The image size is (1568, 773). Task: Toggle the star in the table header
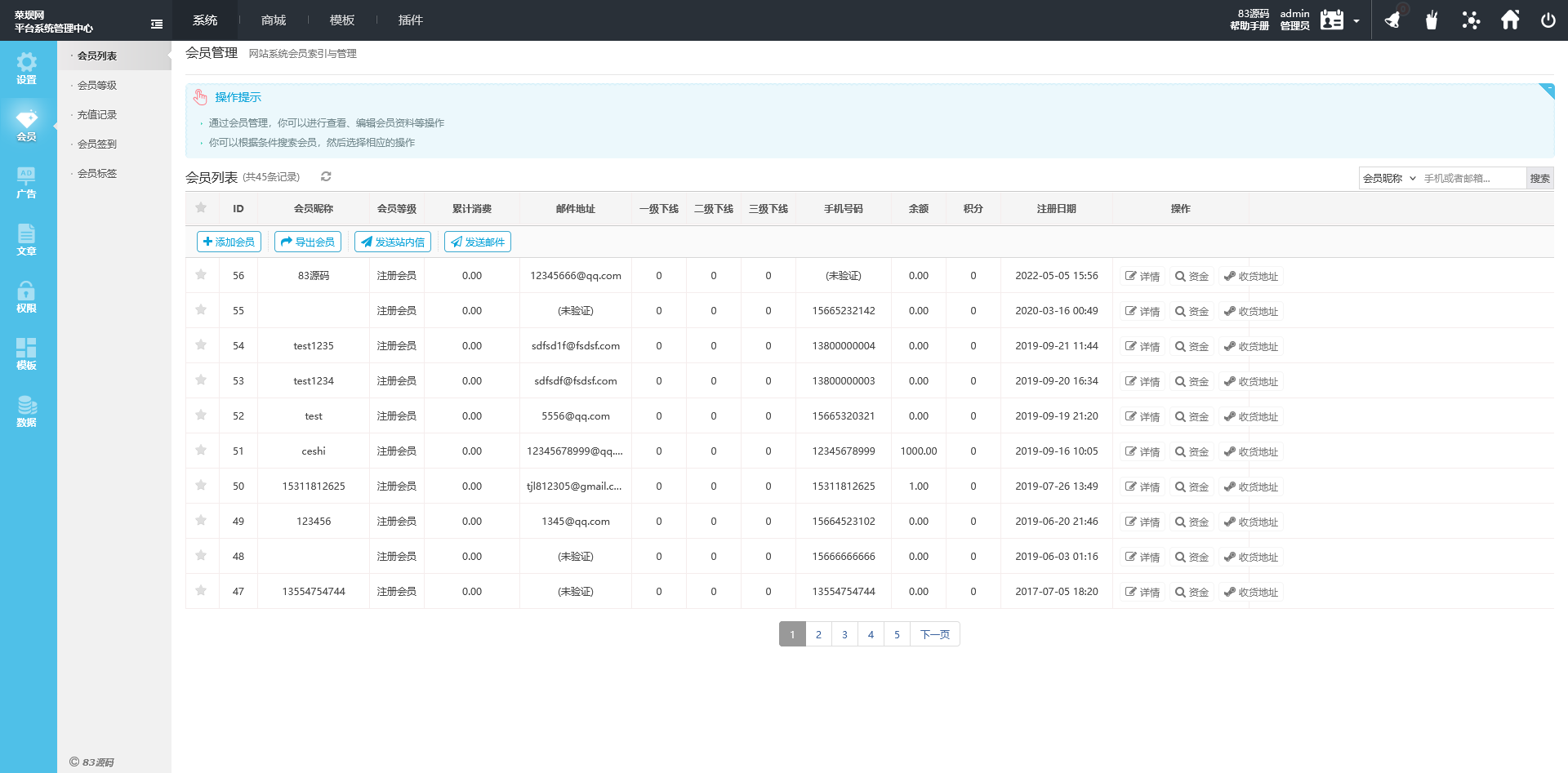(201, 208)
